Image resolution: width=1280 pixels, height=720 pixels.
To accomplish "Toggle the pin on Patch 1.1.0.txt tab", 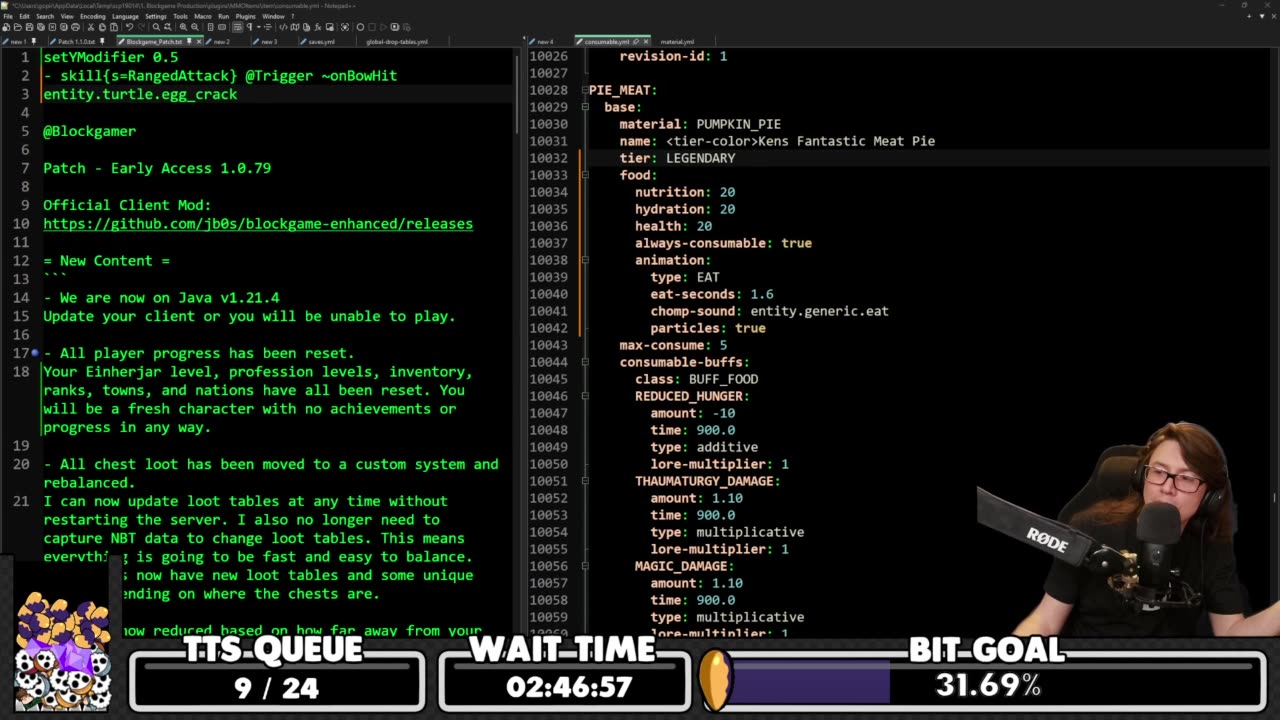I will (x=102, y=42).
